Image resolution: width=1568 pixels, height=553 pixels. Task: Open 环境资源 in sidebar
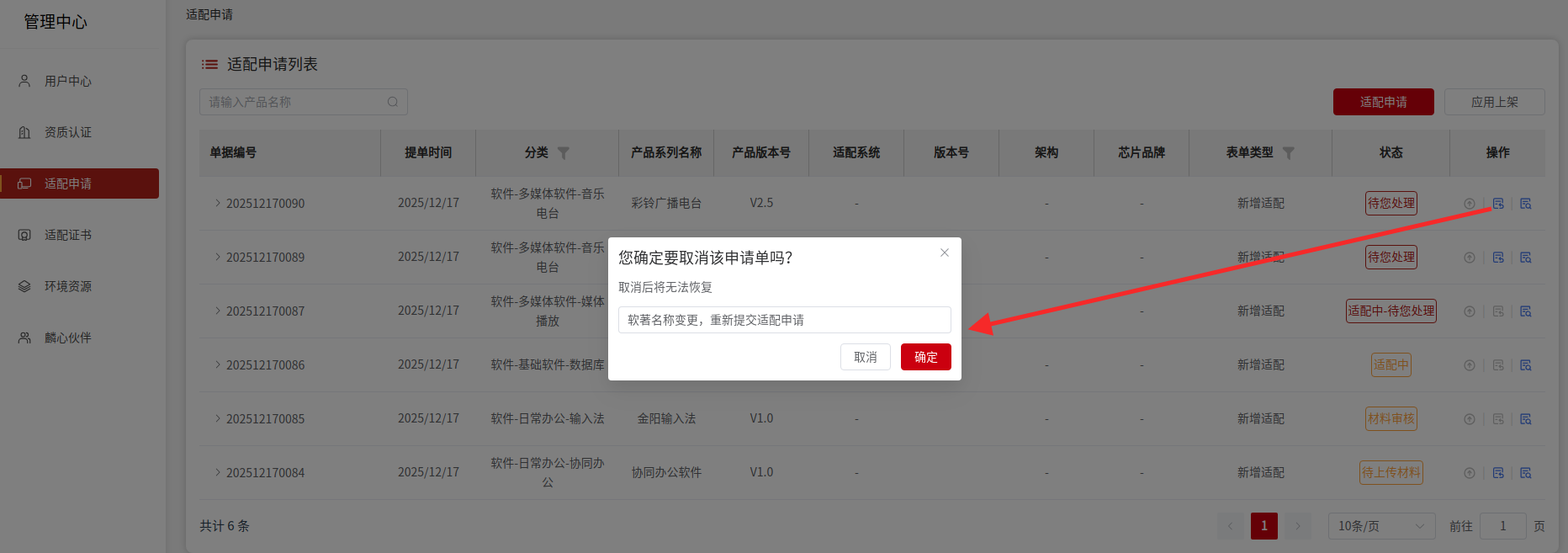pos(67,286)
